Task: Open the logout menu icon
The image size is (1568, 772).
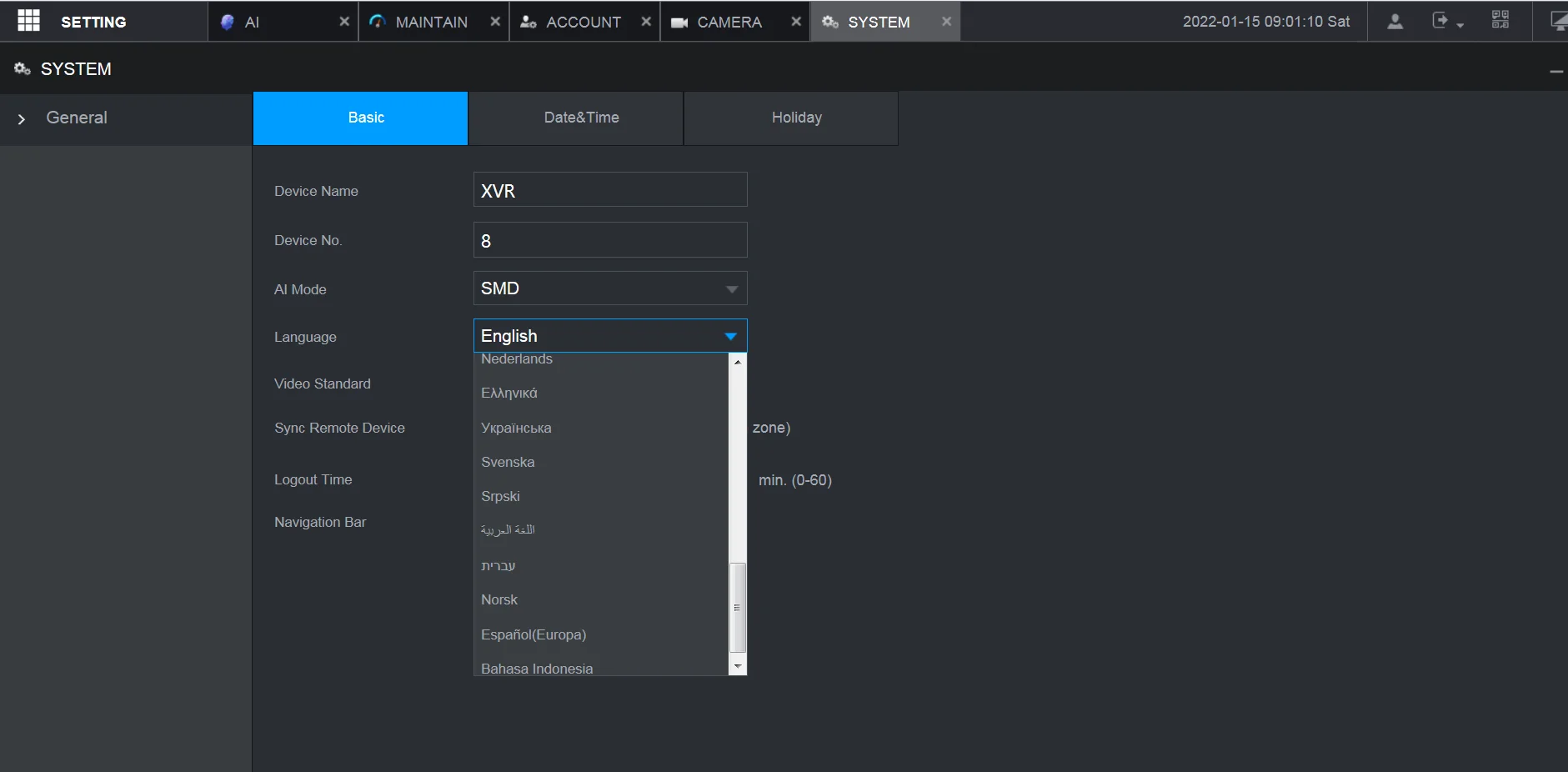Action: point(1447,21)
